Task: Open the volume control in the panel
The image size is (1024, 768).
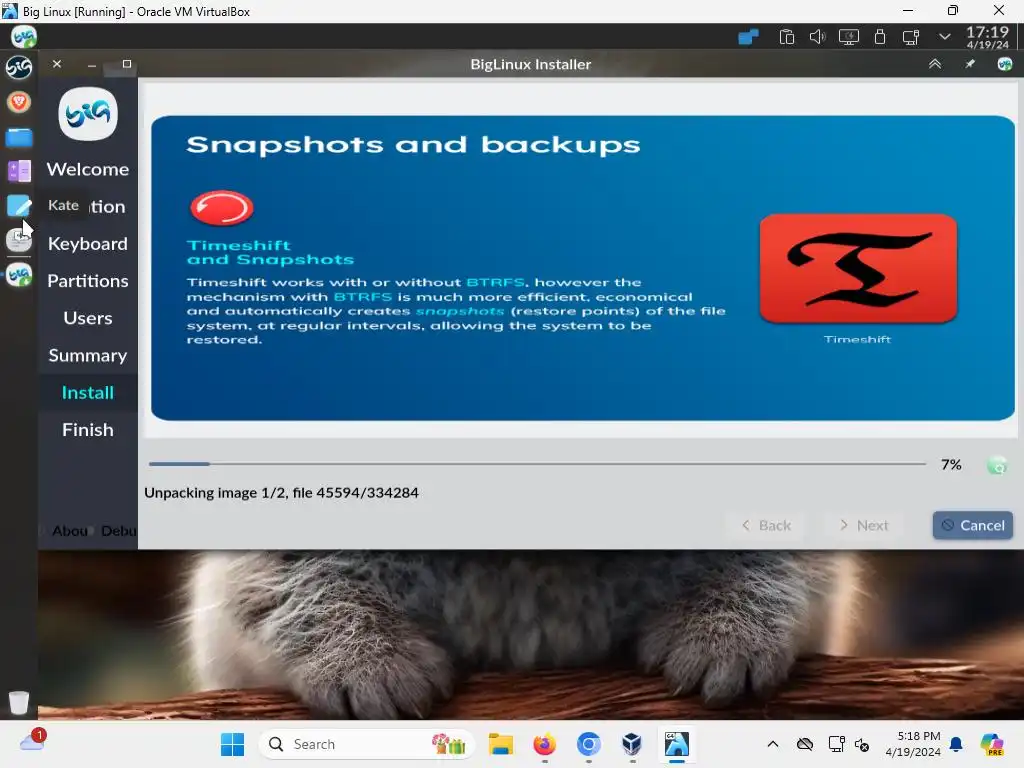Action: coord(818,37)
